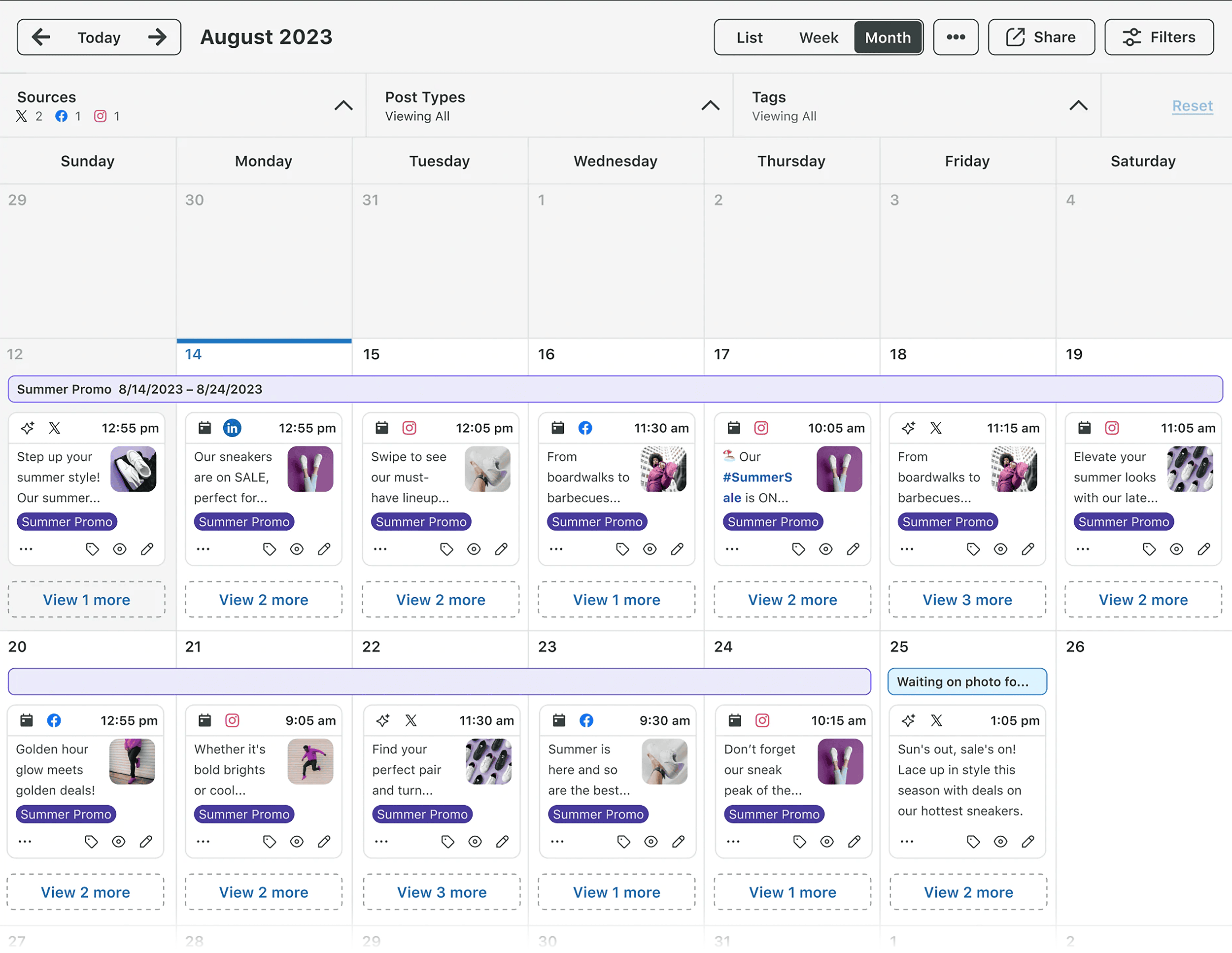The image size is (1232, 953).
Task: Click the Today button
Action: [99, 36]
